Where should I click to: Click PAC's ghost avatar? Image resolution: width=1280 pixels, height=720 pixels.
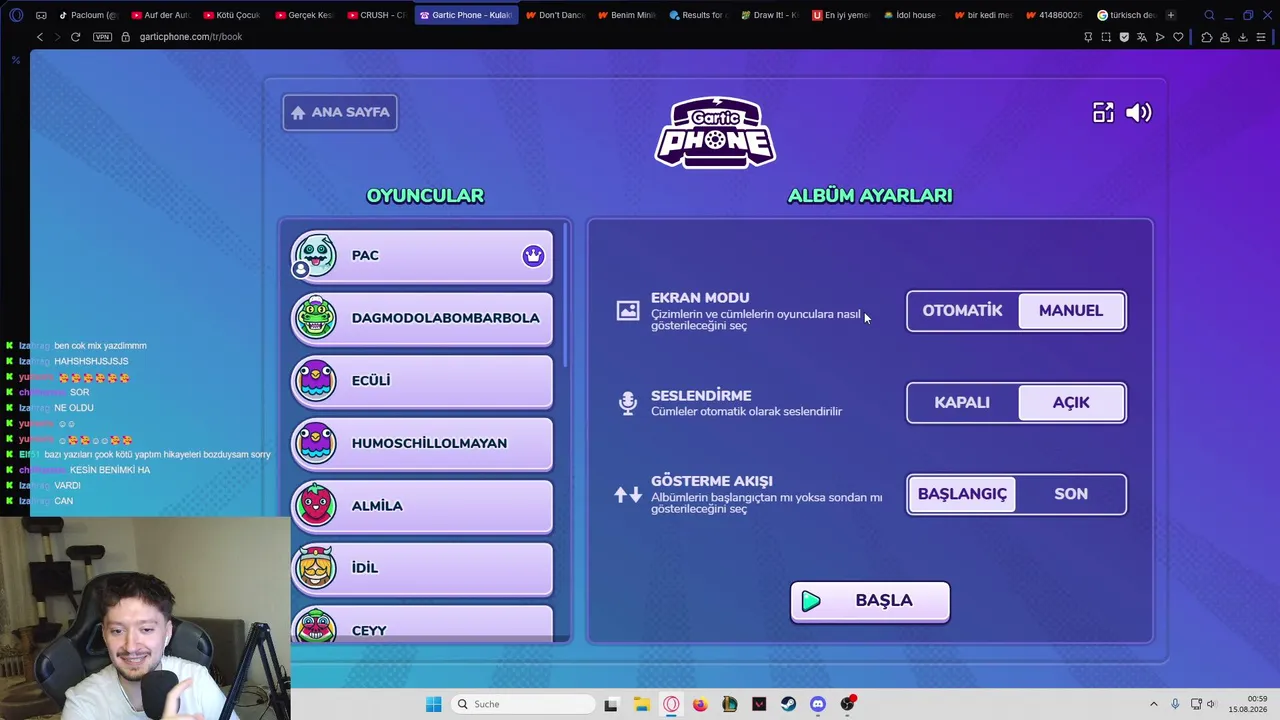click(x=316, y=256)
